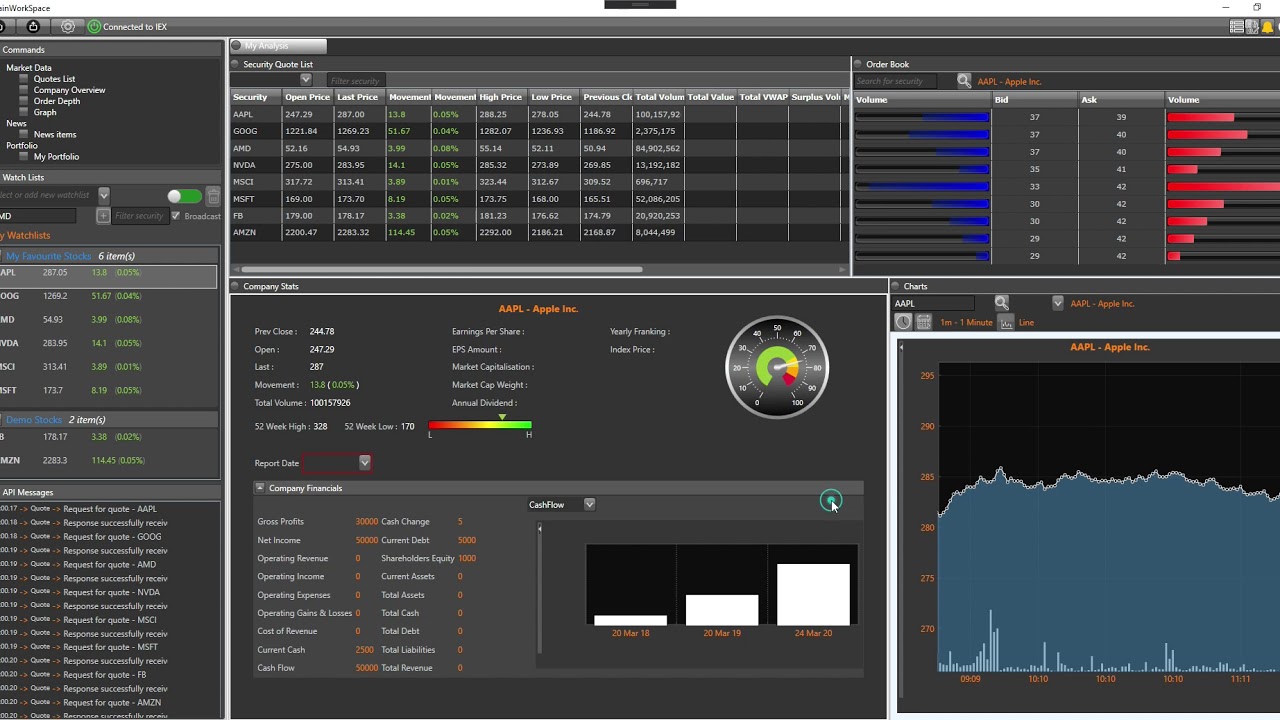Image resolution: width=1280 pixels, height=720 pixels.
Task: Click the 52 week high-low color bar
Action: pyautogui.click(x=480, y=426)
